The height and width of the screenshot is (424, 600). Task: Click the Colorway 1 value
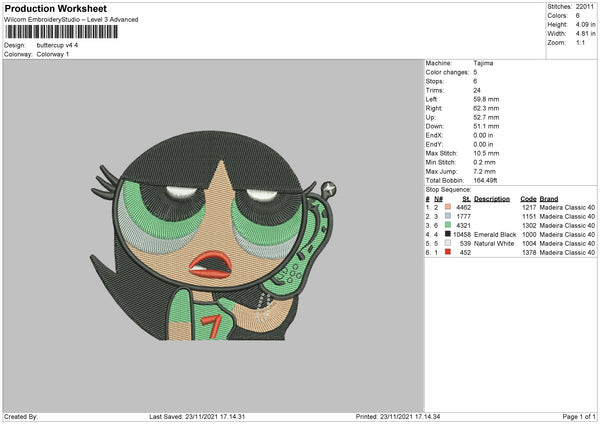coord(53,54)
